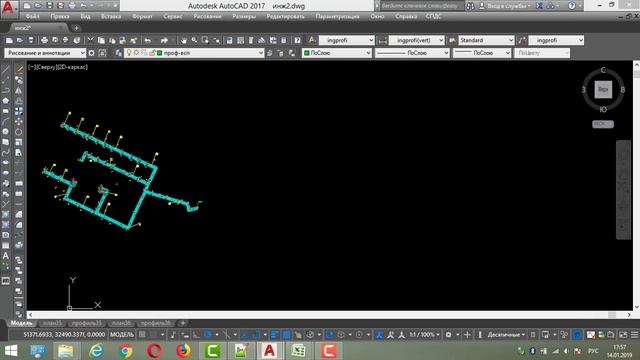This screenshot has width=640, height=360.
Task: Open the Рисование и аннотации workspace dropdown
Action: pos(45,53)
